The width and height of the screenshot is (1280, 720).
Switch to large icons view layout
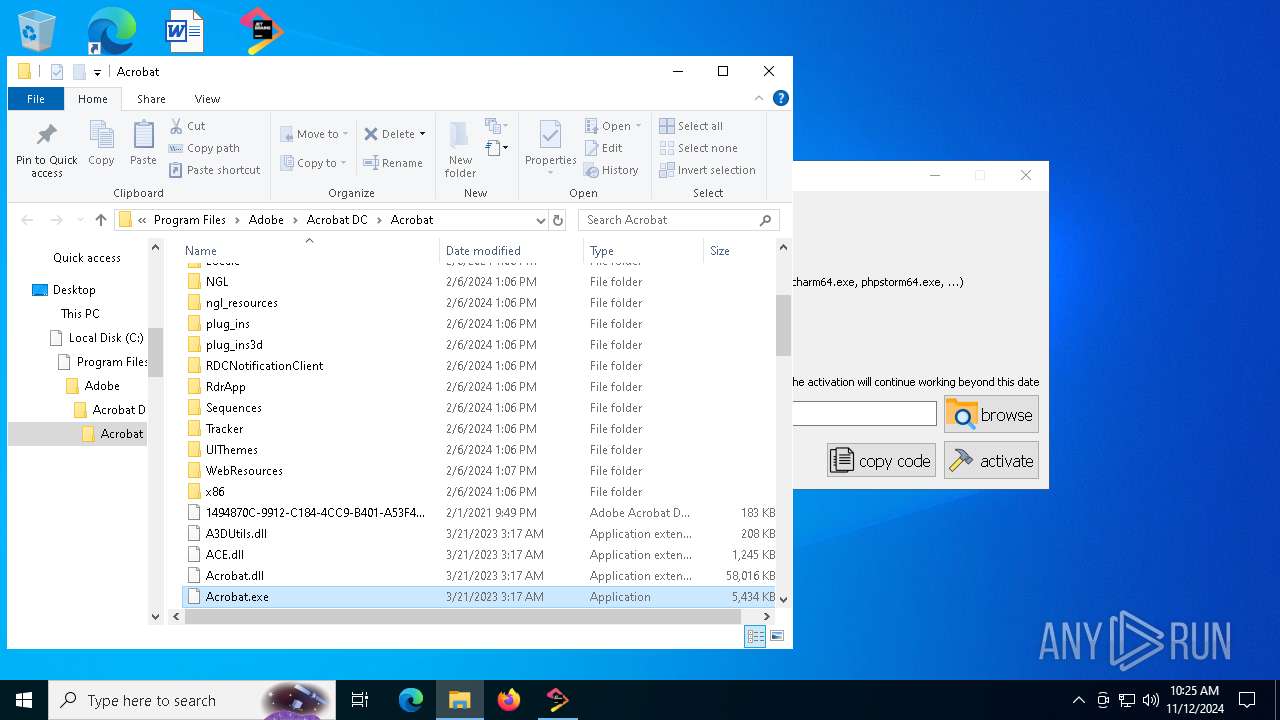[777, 636]
